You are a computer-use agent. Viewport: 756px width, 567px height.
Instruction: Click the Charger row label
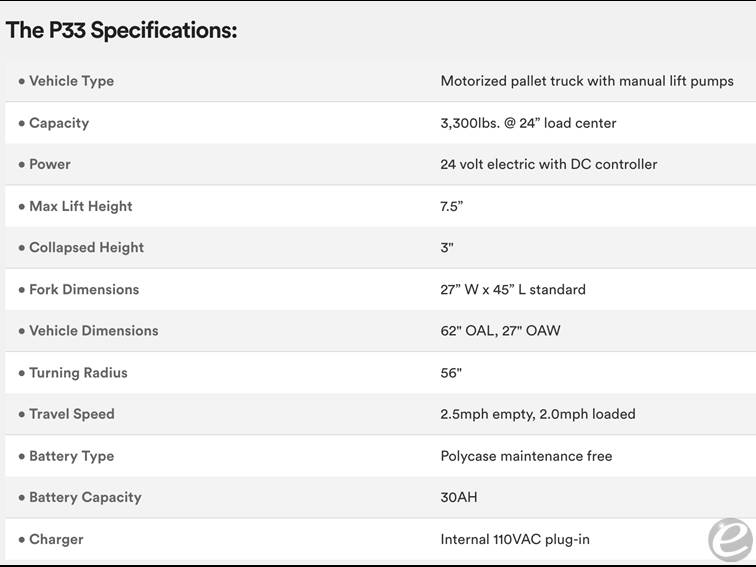tap(56, 539)
